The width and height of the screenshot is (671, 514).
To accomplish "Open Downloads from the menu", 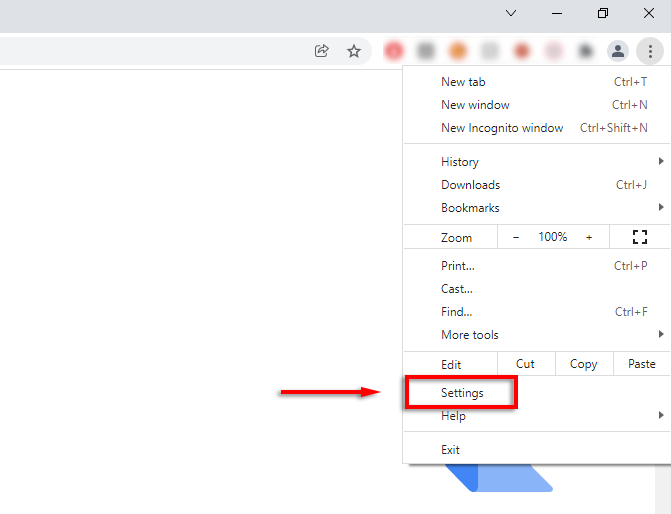I will [x=537, y=185].
